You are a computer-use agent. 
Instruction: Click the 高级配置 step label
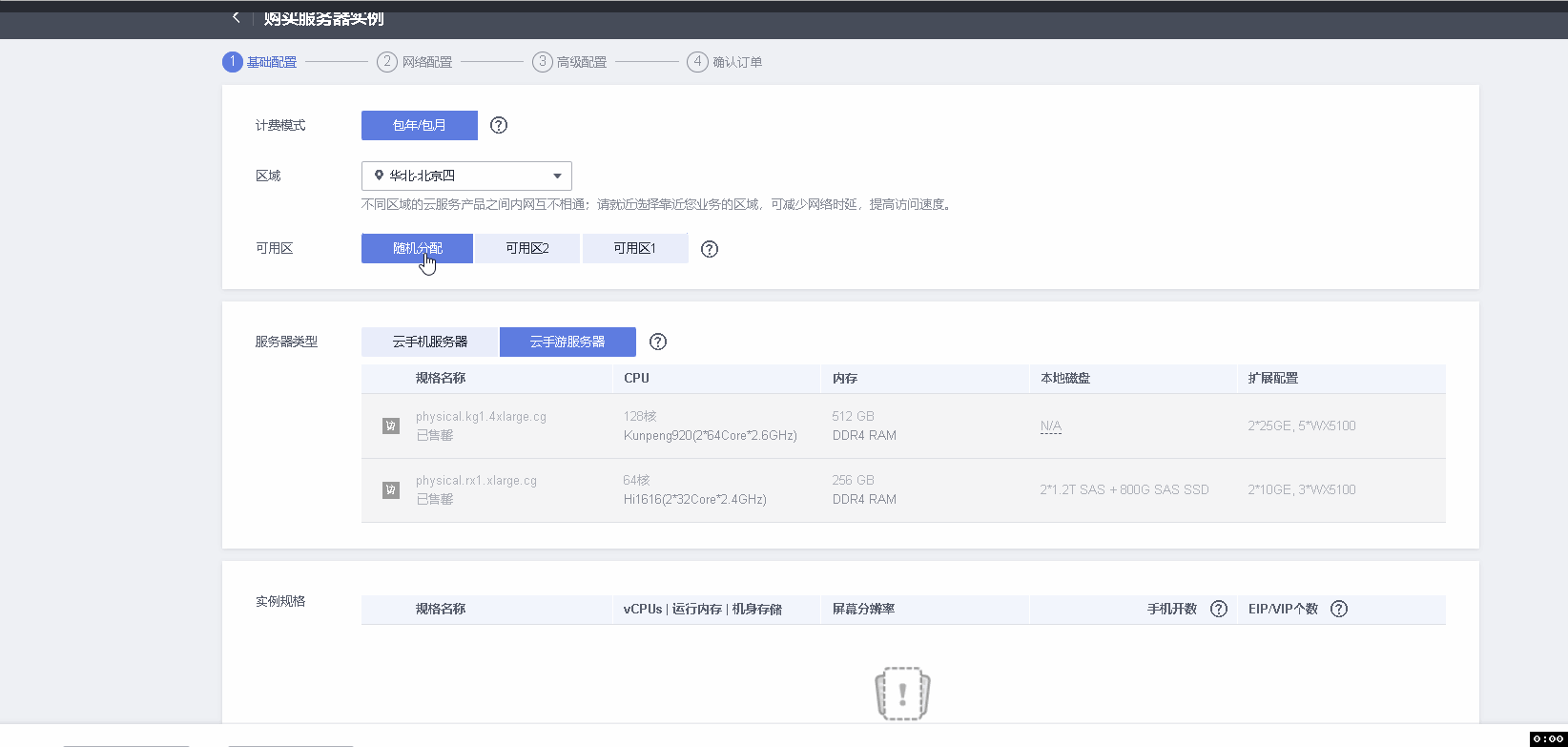point(582,62)
